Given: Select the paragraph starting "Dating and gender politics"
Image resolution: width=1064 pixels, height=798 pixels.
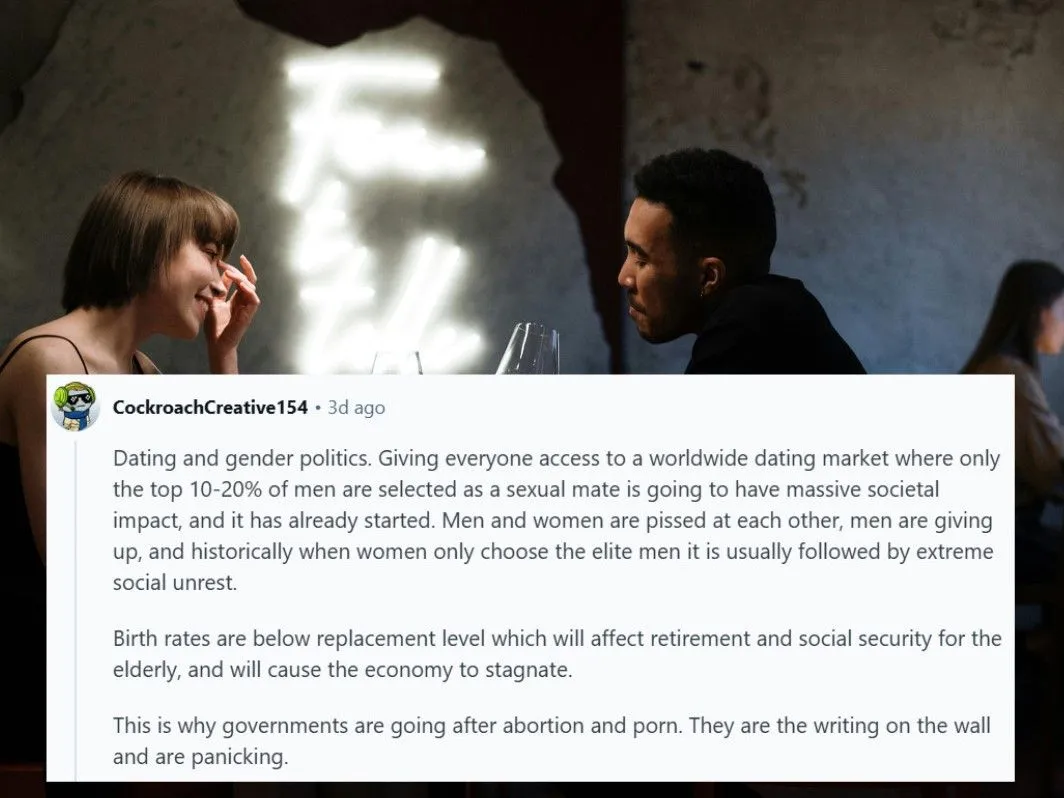Looking at the screenshot, I should [x=556, y=520].
